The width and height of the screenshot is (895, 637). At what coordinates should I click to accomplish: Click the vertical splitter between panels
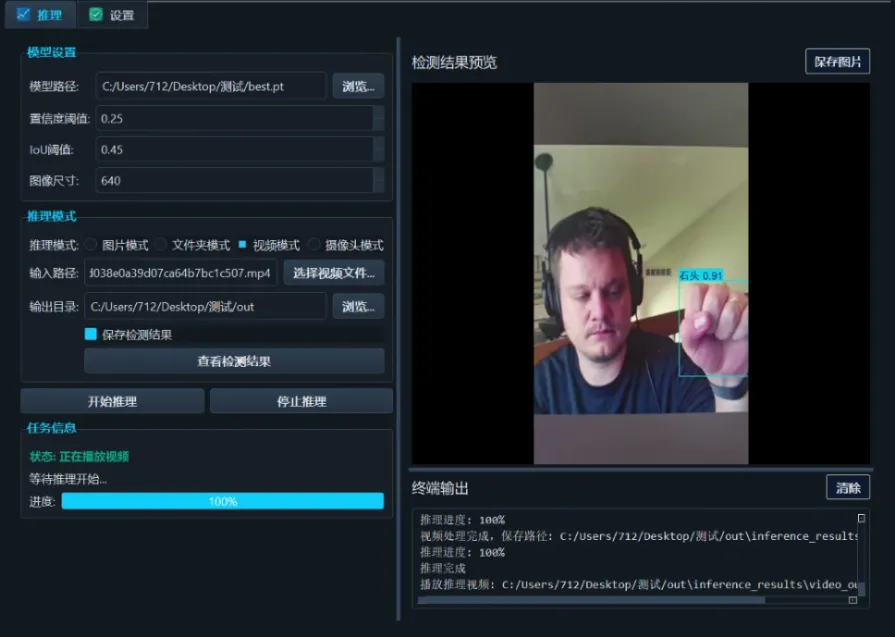[x=398, y=329]
